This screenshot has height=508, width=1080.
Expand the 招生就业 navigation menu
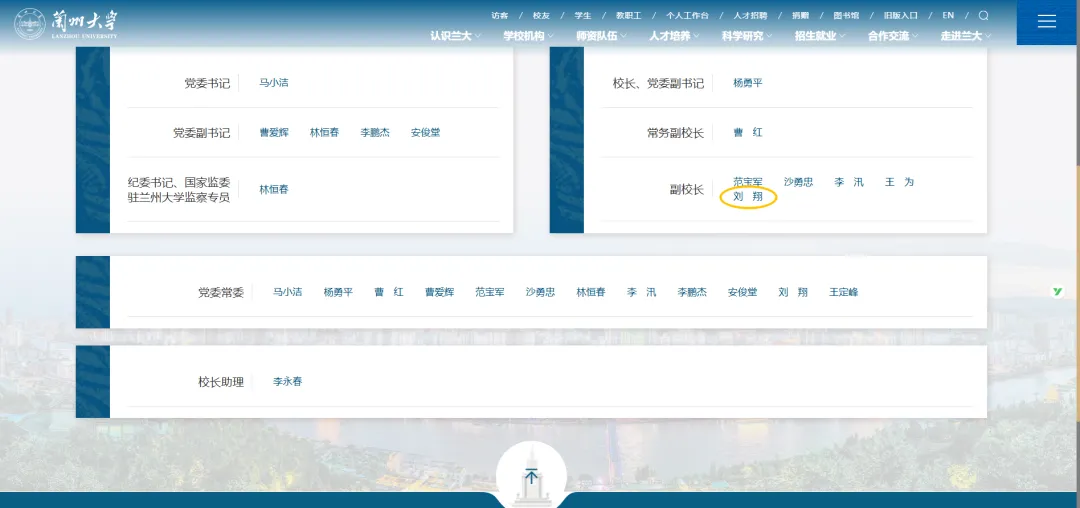click(x=820, y=36)
